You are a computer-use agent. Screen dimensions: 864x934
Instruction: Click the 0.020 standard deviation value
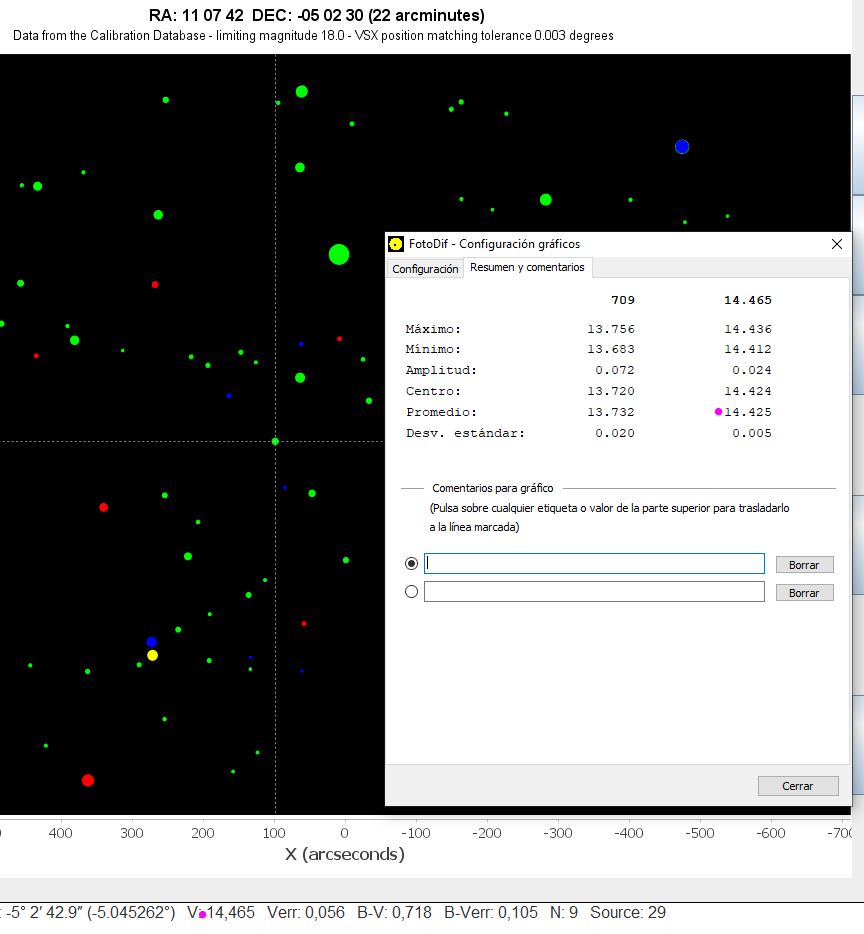[615, 433]
